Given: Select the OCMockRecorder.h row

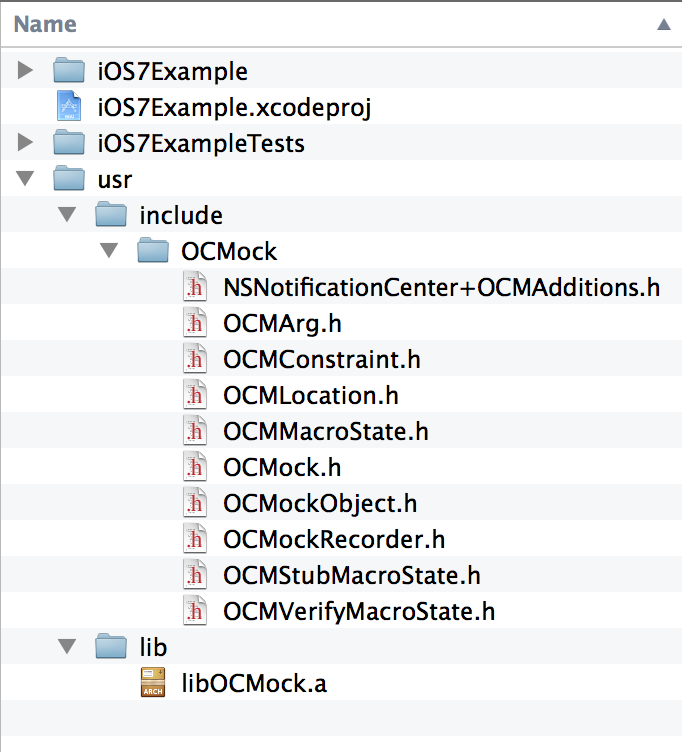Looking at the screenshot, I should click(341, 539).
